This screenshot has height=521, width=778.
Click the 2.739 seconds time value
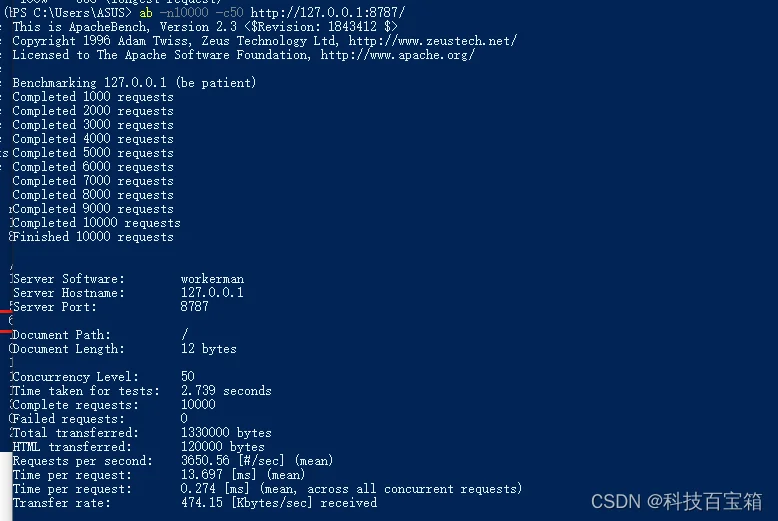(226, 391)
